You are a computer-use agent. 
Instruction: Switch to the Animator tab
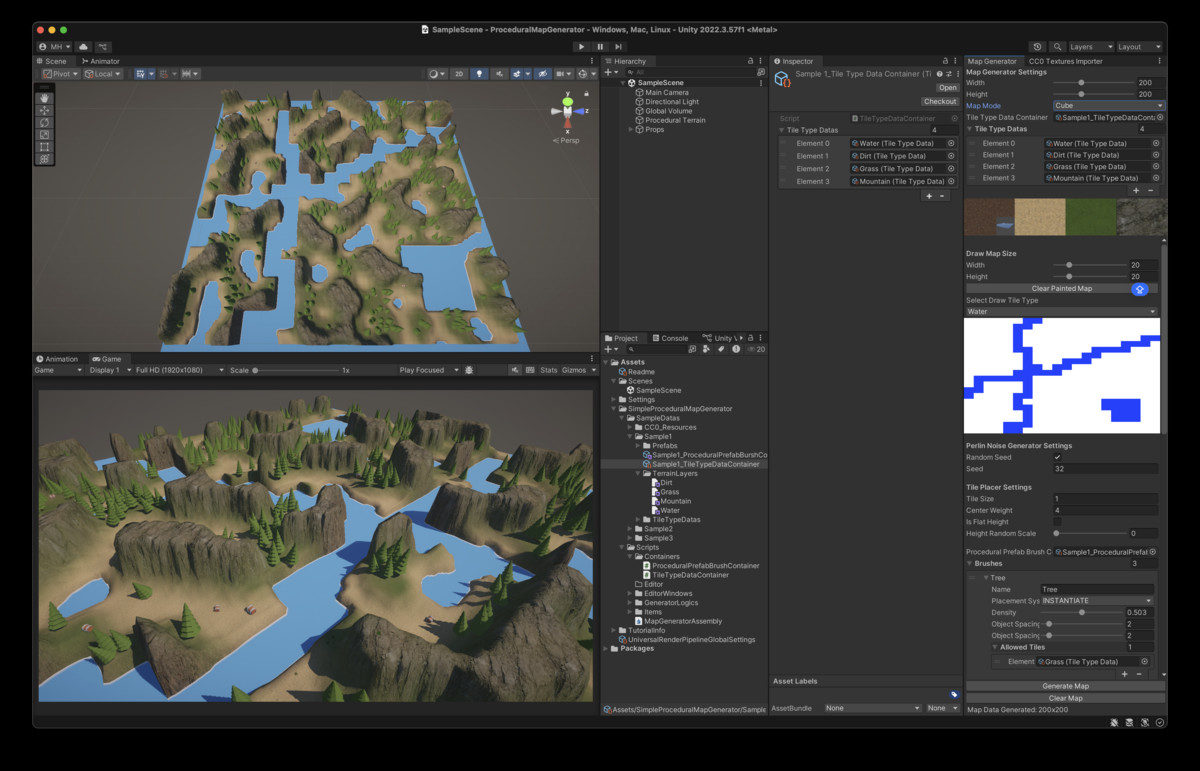coord(101,61)
